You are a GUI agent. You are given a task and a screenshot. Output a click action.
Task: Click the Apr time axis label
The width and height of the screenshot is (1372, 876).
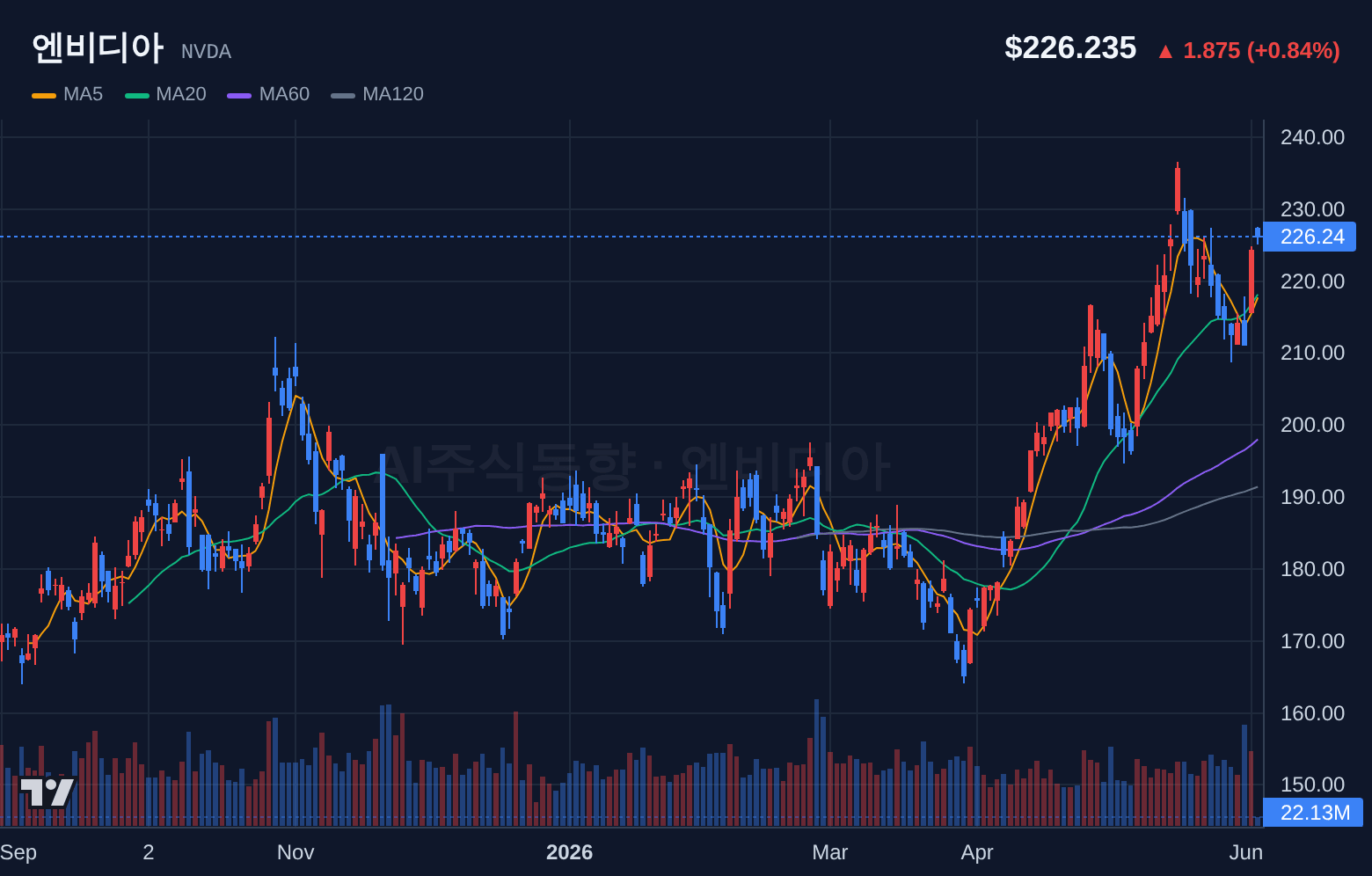pyautogui.click(x=977, y=852)
